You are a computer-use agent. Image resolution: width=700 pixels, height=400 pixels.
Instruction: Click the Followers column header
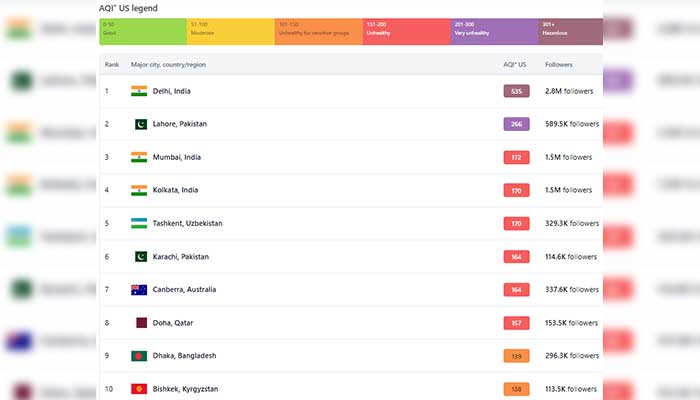tap(559, 65)
